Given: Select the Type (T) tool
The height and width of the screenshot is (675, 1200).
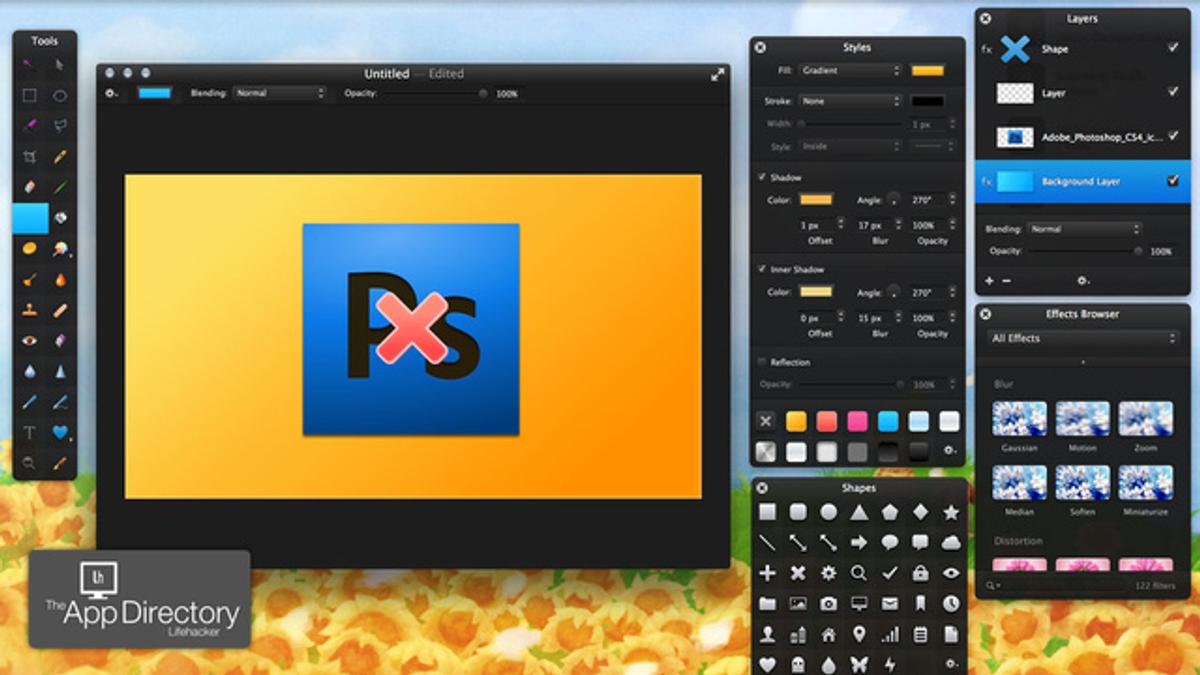Looking at the screenshot, I should click(x=30, y=433).
